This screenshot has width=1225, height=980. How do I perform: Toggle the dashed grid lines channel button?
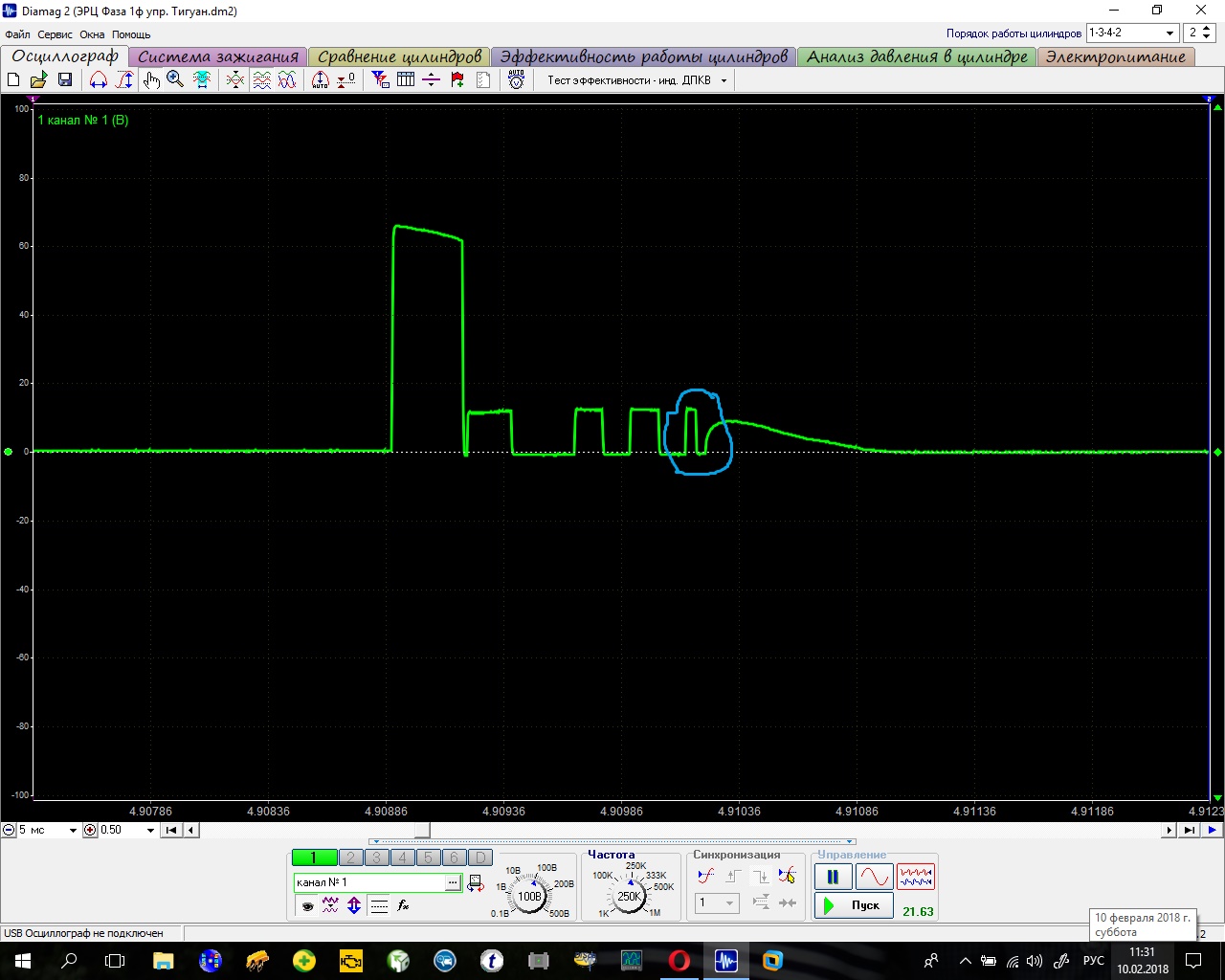379,905
